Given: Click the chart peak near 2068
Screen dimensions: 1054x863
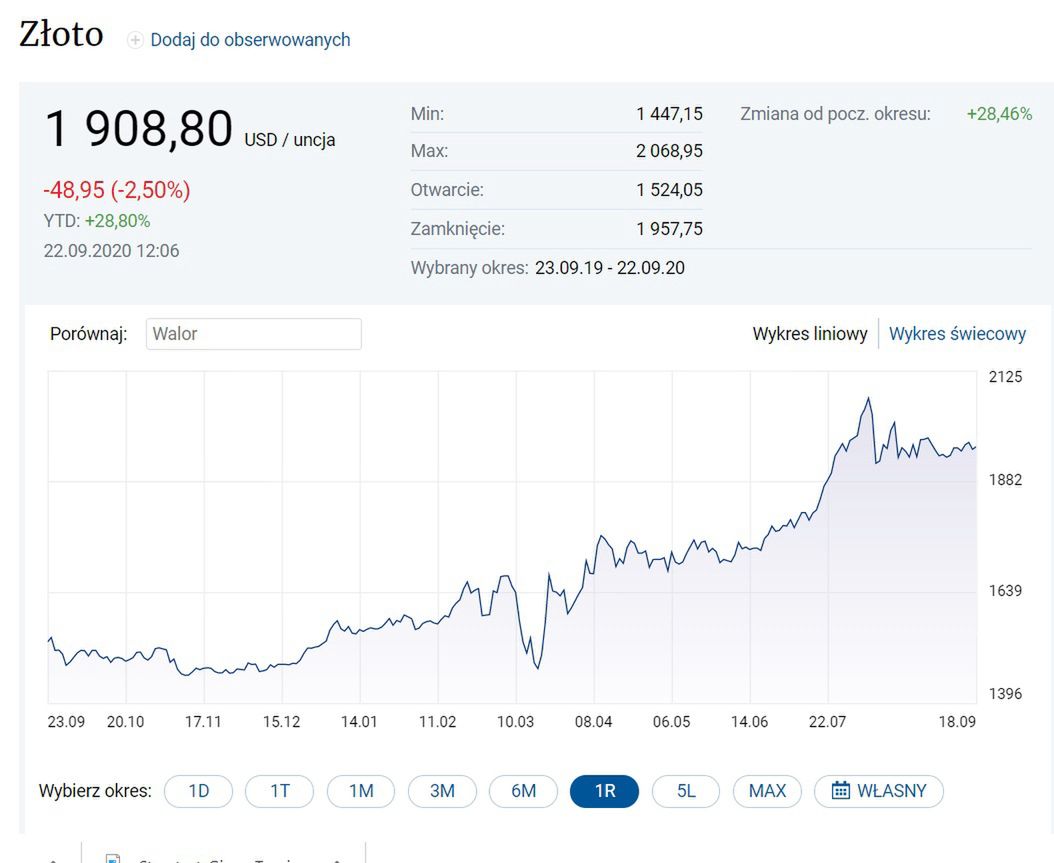Looking at the screenshot, I should [869, 399].
